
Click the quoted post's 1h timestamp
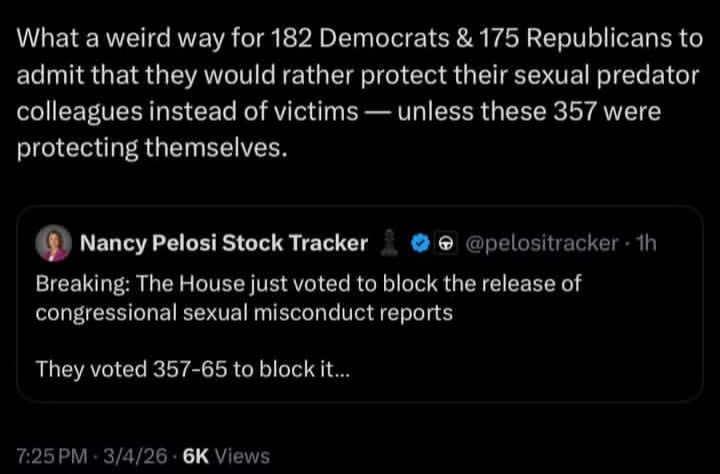tap(646, 244)
